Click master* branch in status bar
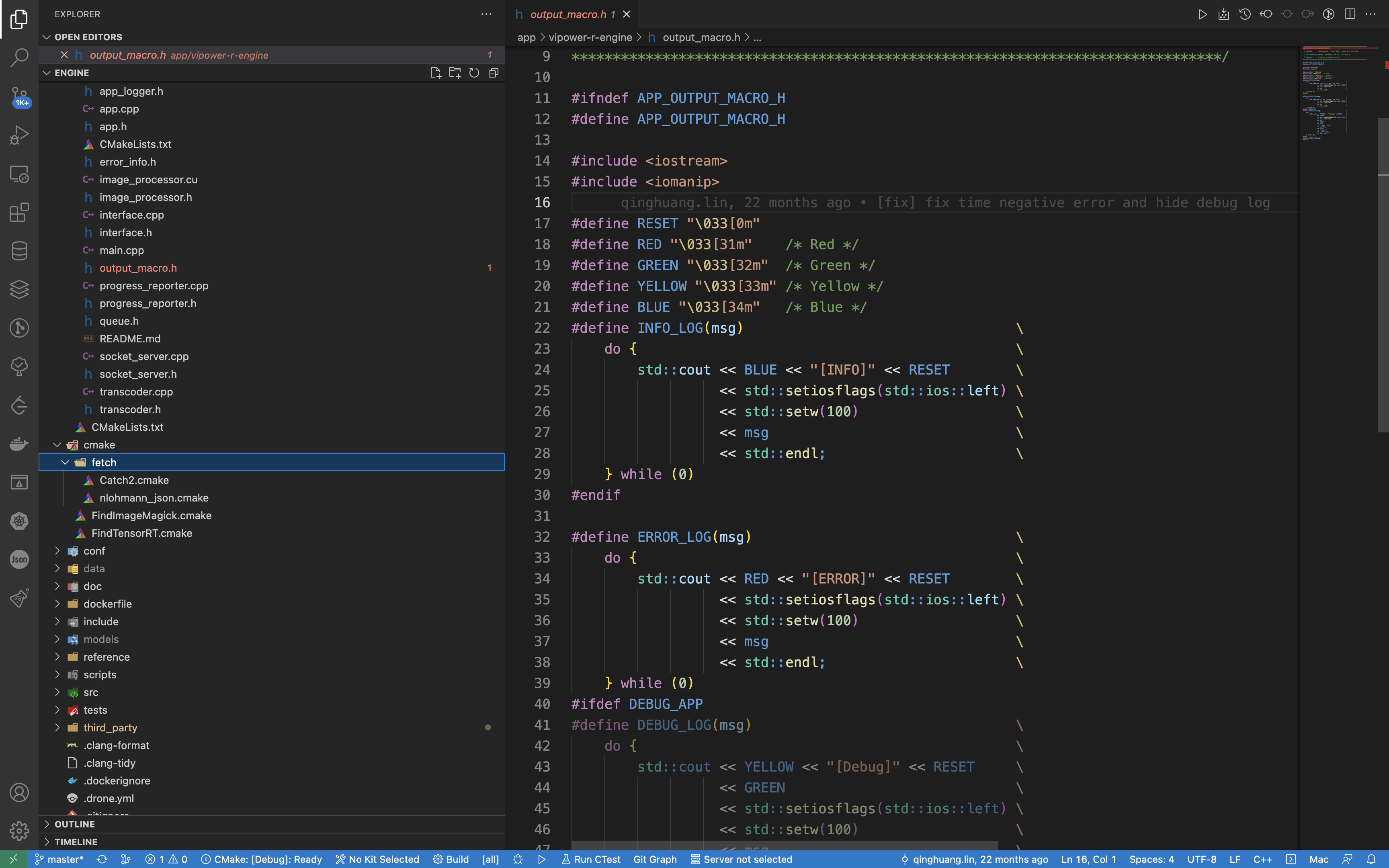The image size is (1389, 868). pos(59,860)
